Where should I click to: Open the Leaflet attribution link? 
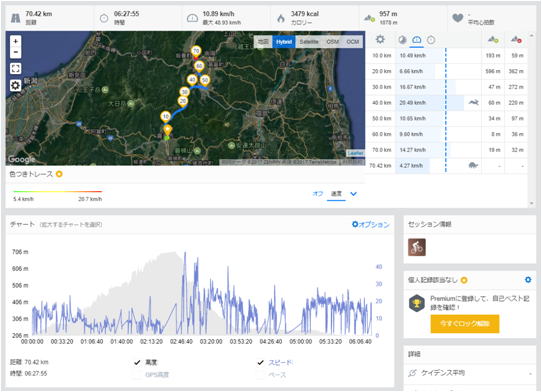coord(355,153)
